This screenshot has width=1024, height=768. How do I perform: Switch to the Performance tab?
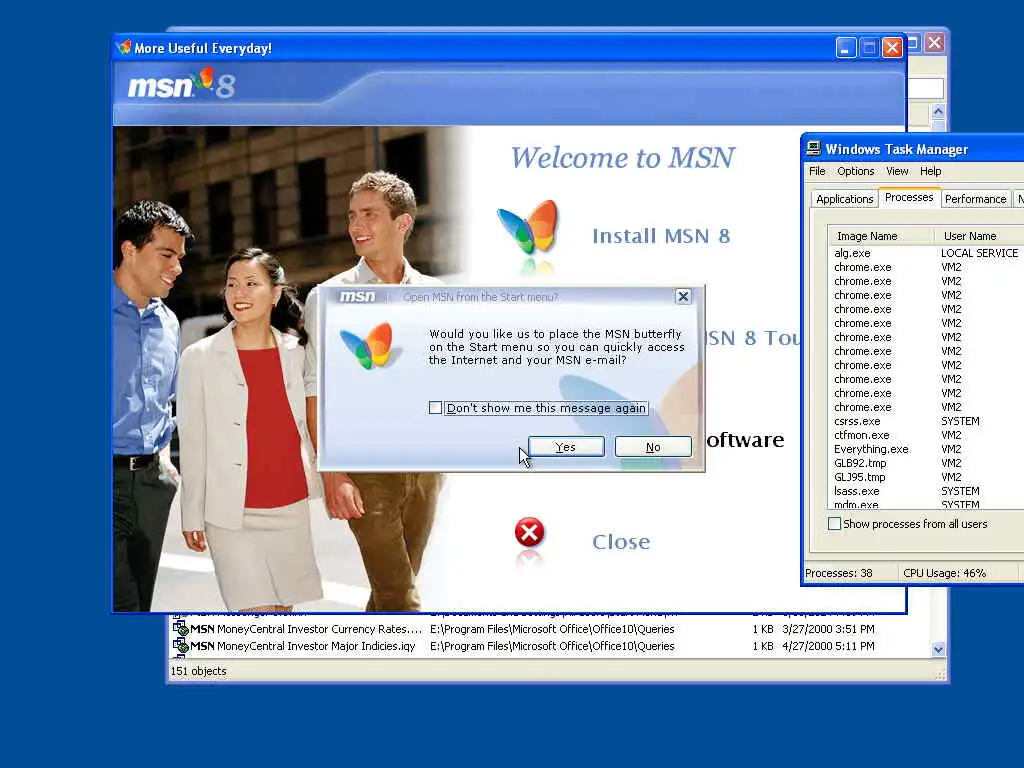click(x=975, y=199)
